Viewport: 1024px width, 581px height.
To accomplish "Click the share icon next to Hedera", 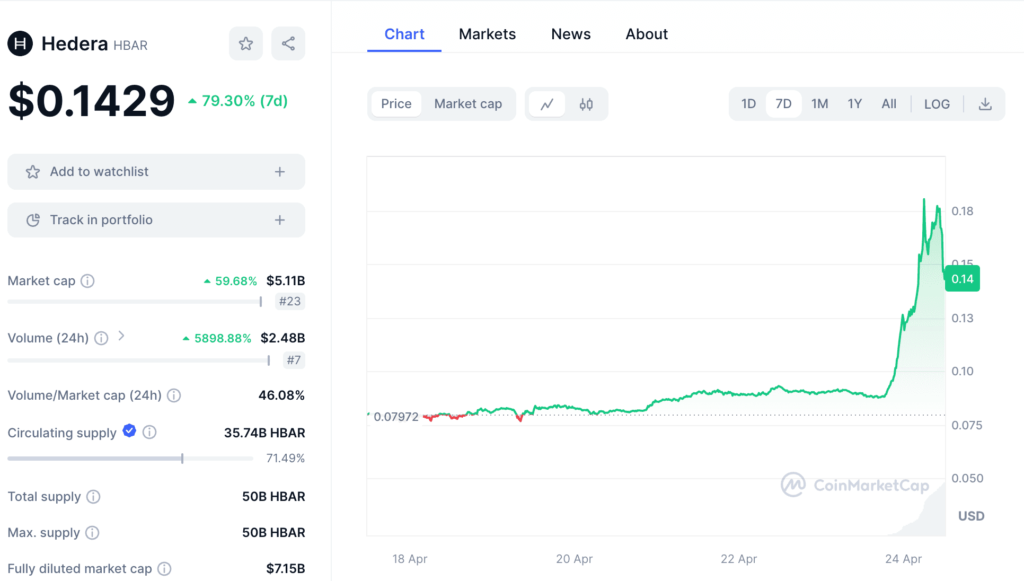I will [288, 43].
